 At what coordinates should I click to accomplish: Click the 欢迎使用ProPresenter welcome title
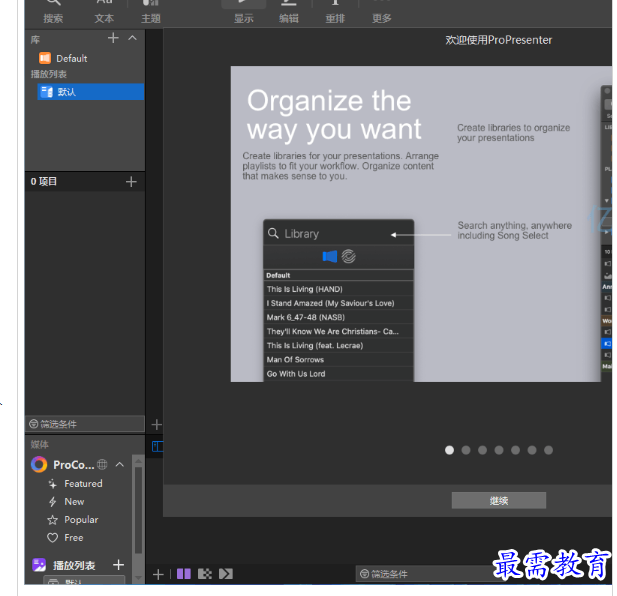[499, 40]
